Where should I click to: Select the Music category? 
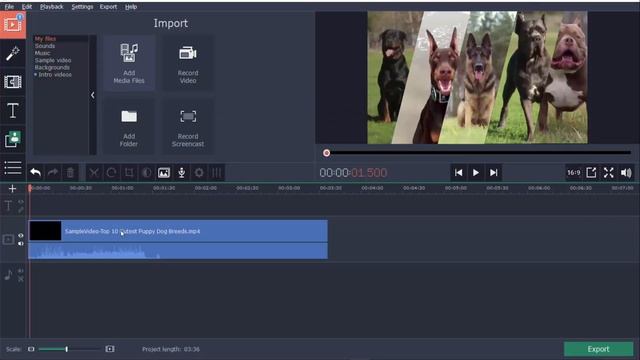pyautogui.click(x=42, y=53)
